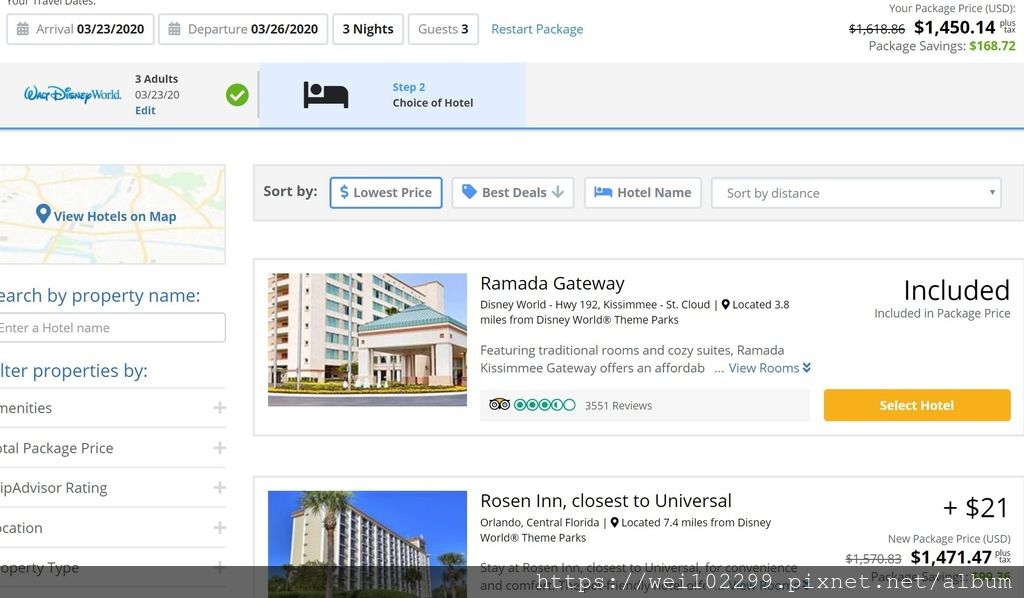
Task: Click the new package price $1,471.47
Action: click(x=951, y=557)
